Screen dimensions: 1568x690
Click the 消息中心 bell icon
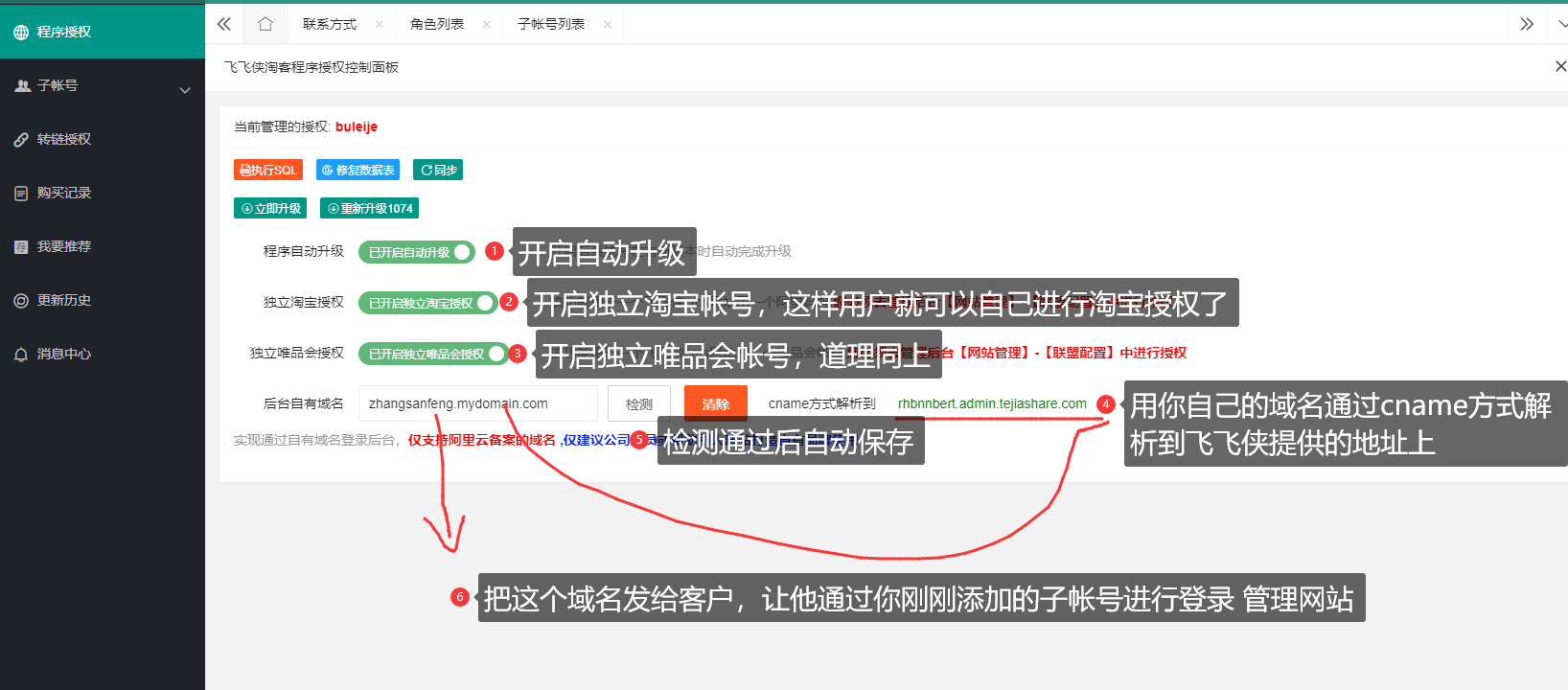click(x=21, y=355)
